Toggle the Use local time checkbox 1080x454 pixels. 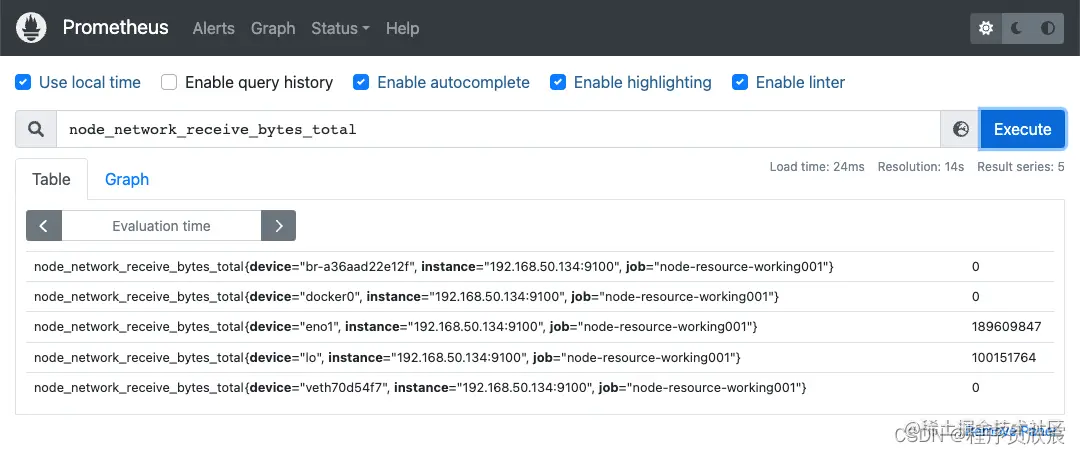[23, 82]
